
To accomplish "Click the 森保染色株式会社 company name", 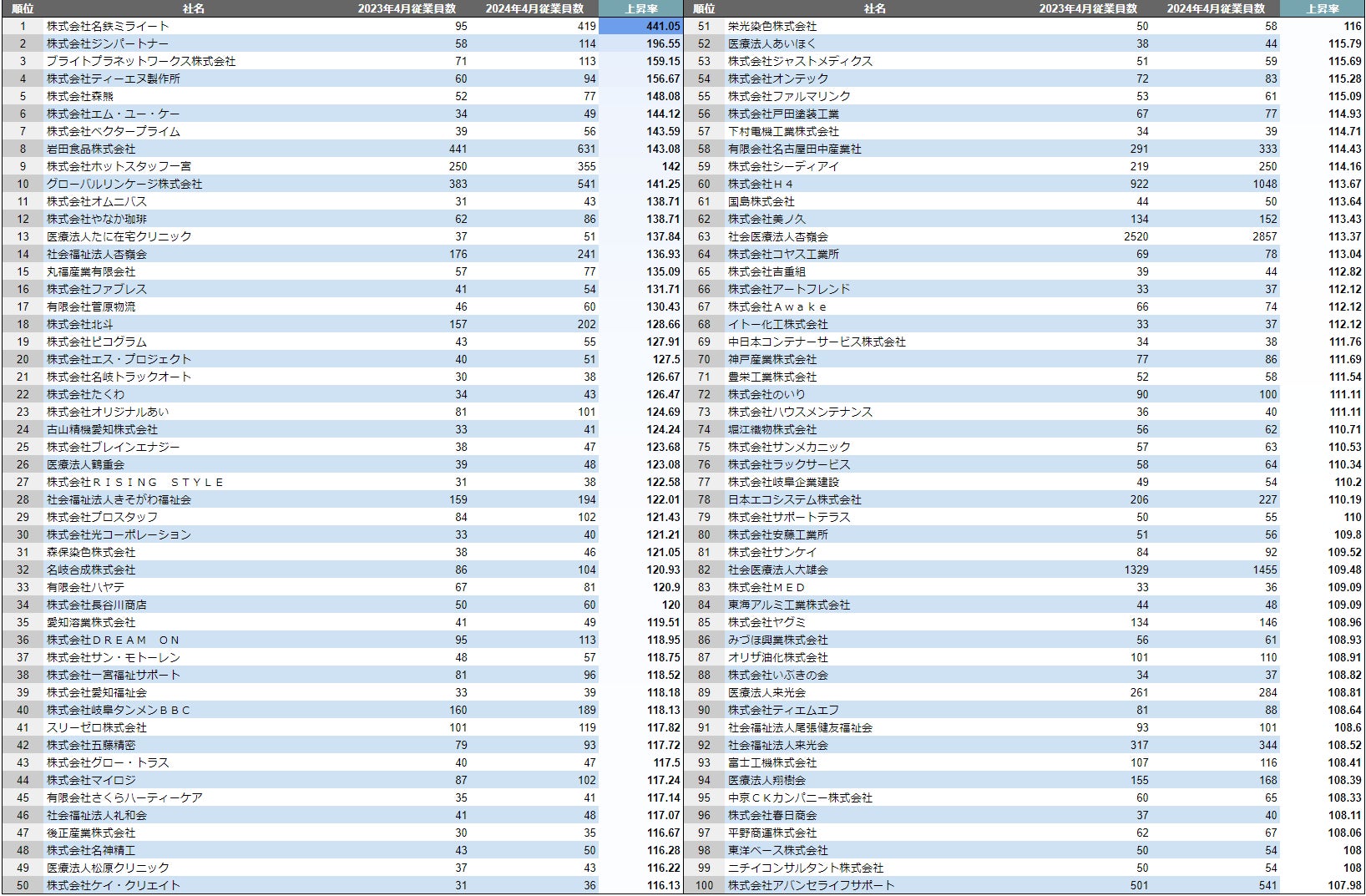I will [x=91, y=552].
